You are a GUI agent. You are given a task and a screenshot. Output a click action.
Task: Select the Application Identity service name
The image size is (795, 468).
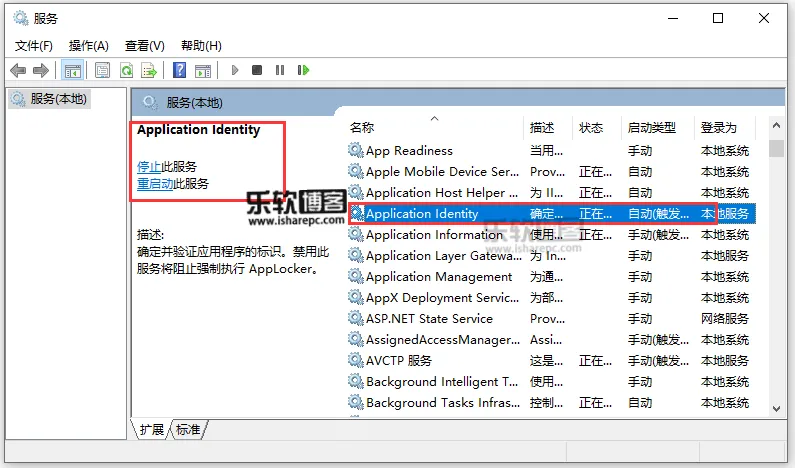422,213
